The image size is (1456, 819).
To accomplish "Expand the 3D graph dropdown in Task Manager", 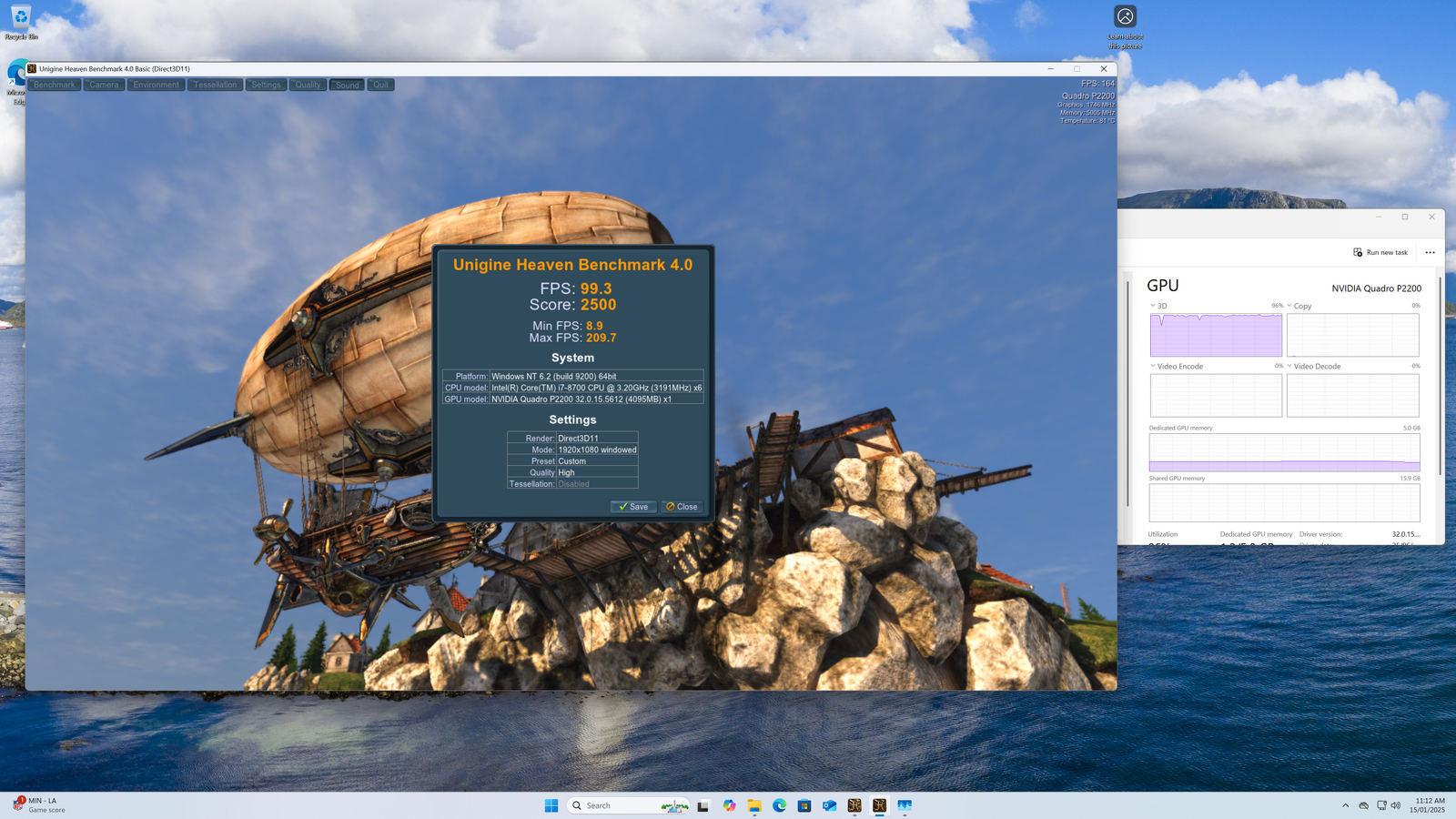I will click(1153, 306).
